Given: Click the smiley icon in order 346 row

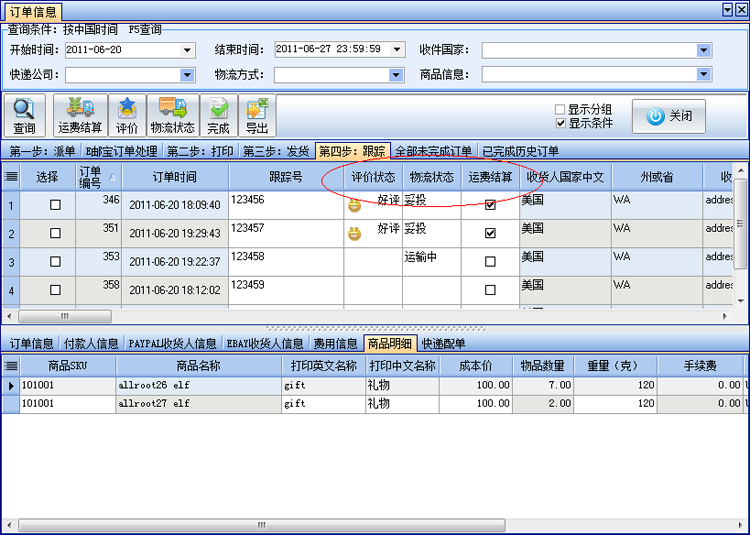Looking at the screenshot, I should (x=354, y=206).
